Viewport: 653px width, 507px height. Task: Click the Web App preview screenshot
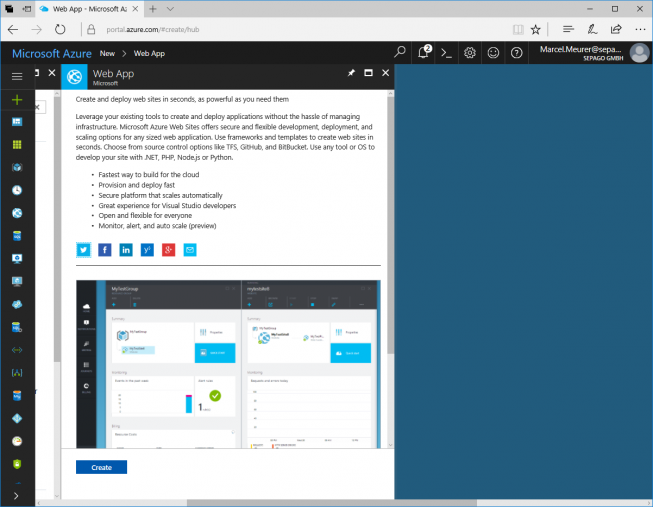tap(228, 364)
